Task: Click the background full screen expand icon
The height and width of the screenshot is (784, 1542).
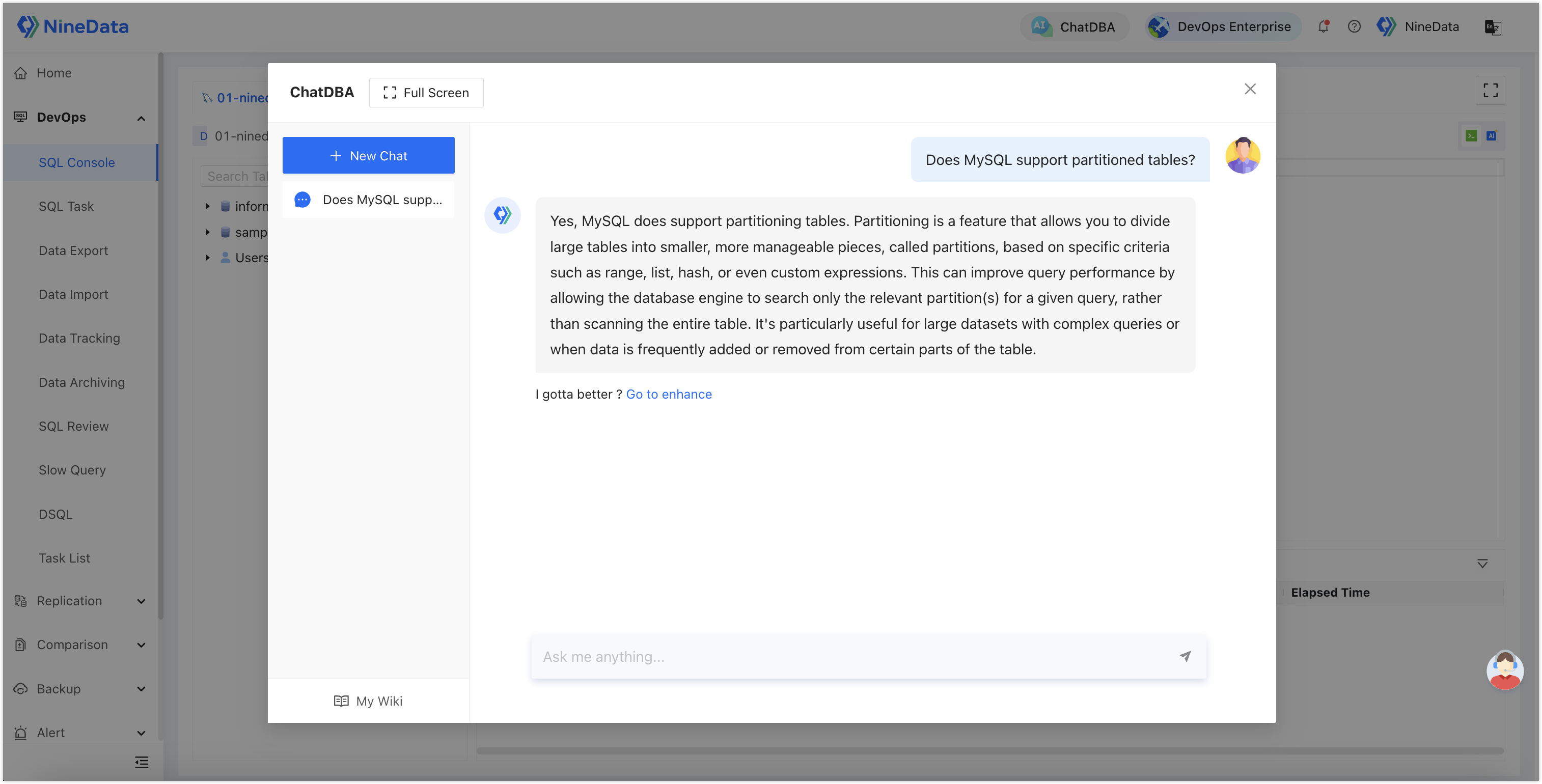Action: click(x=1490, y=91)
